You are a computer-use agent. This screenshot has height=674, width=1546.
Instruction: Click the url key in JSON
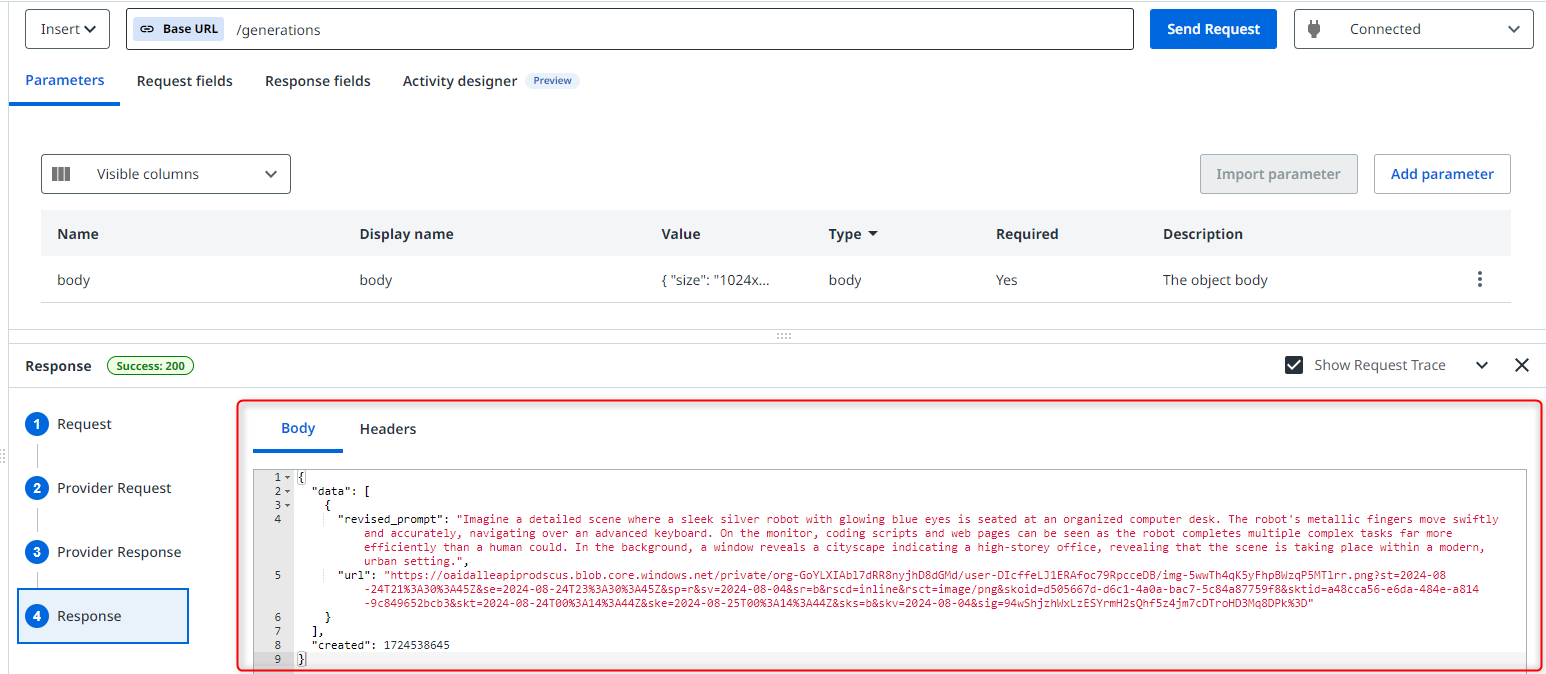tap(353, 575)
